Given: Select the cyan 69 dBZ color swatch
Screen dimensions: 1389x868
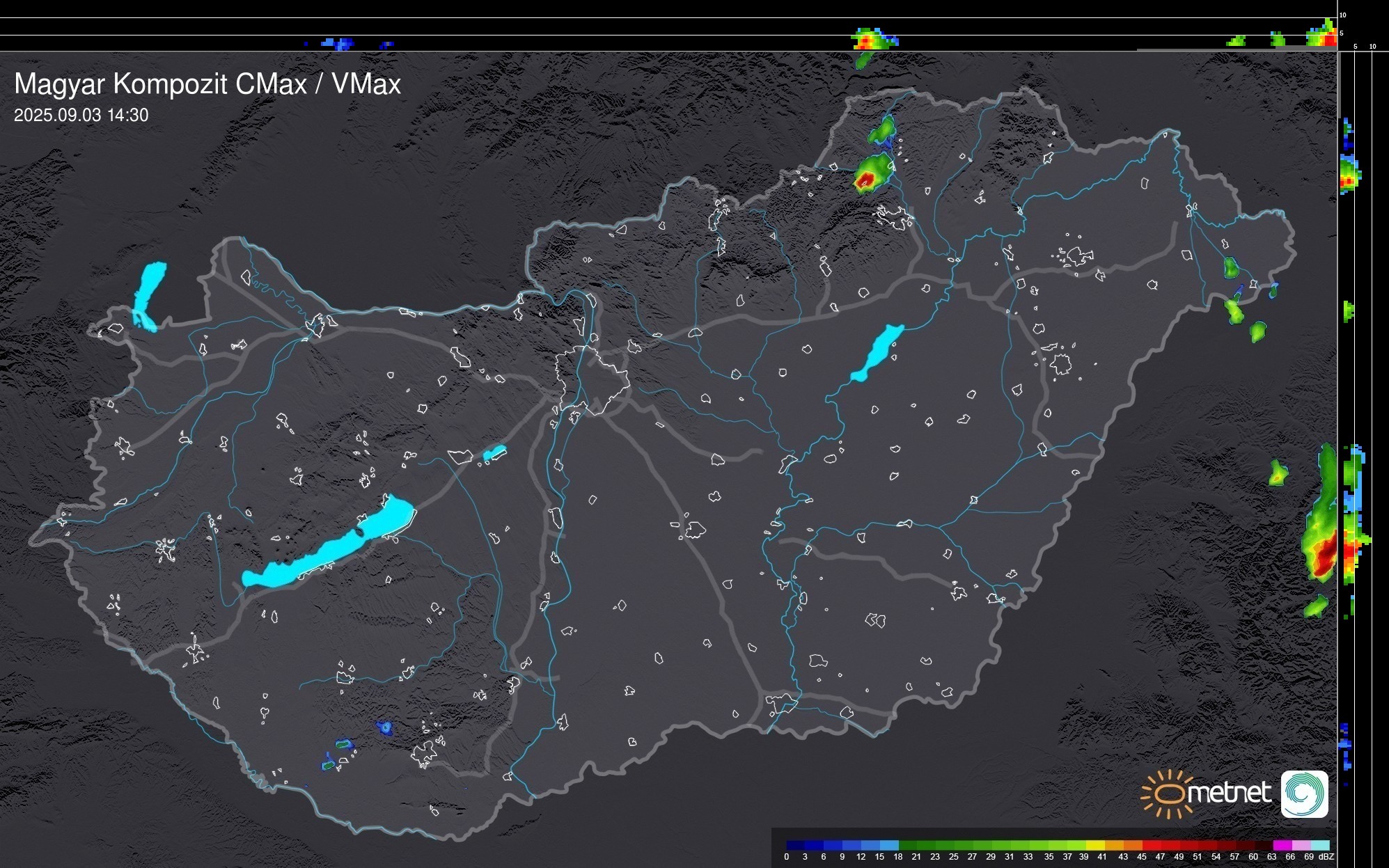Looking at the screenshot, I should pyautogui.click(x=1319, y=845).
